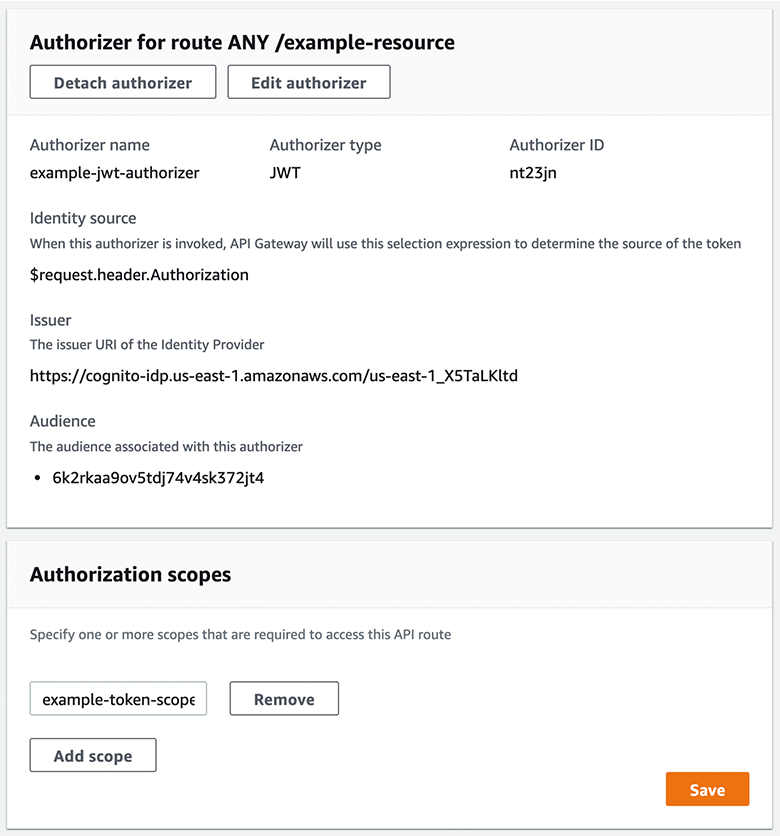Click the Authorization scopes heading
The height and width of the screenshot is (836, 780).
(x=130, y=574)
